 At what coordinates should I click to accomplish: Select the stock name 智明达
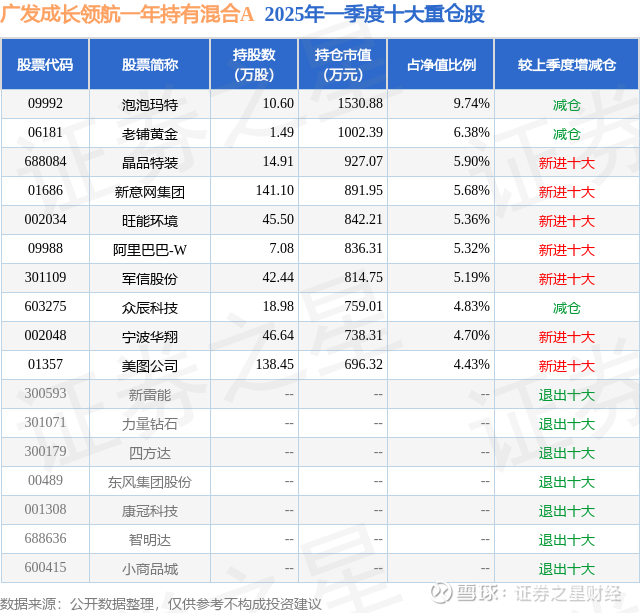tap(150, 540)
